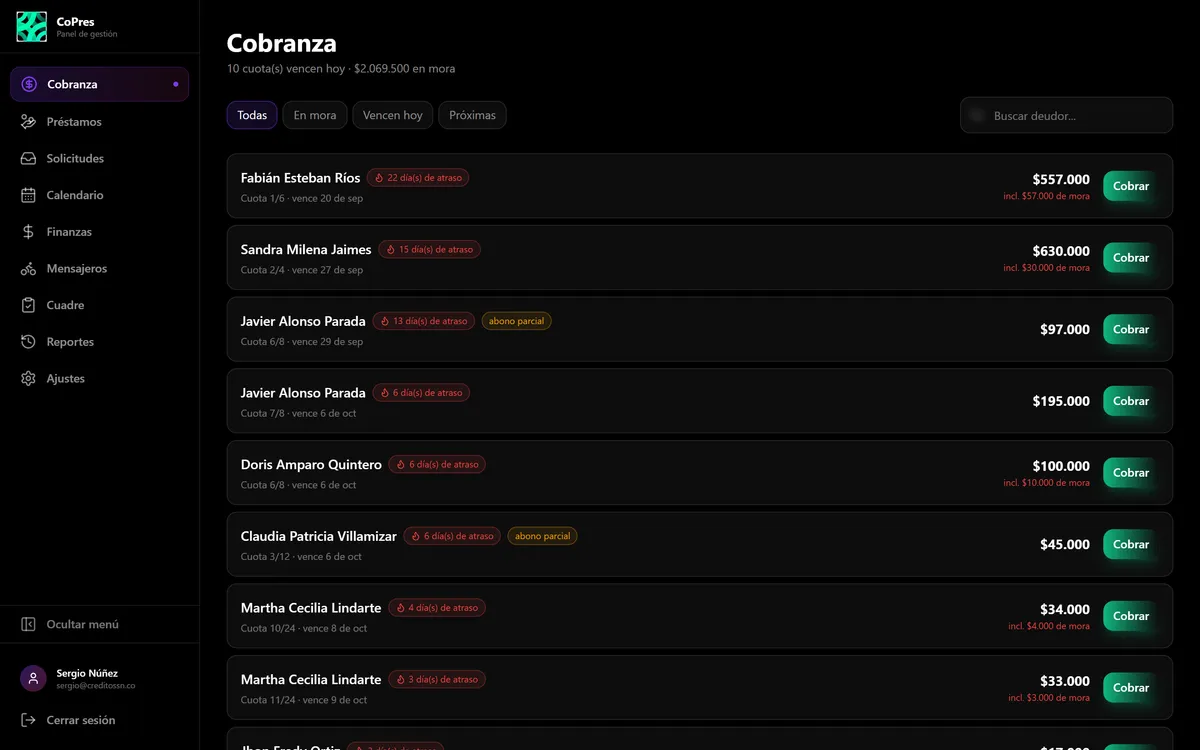Screen dimensions: 1200x750
Task: Click the flame icon in Fabián's overdue badge
Action: (x=379, y=178)
